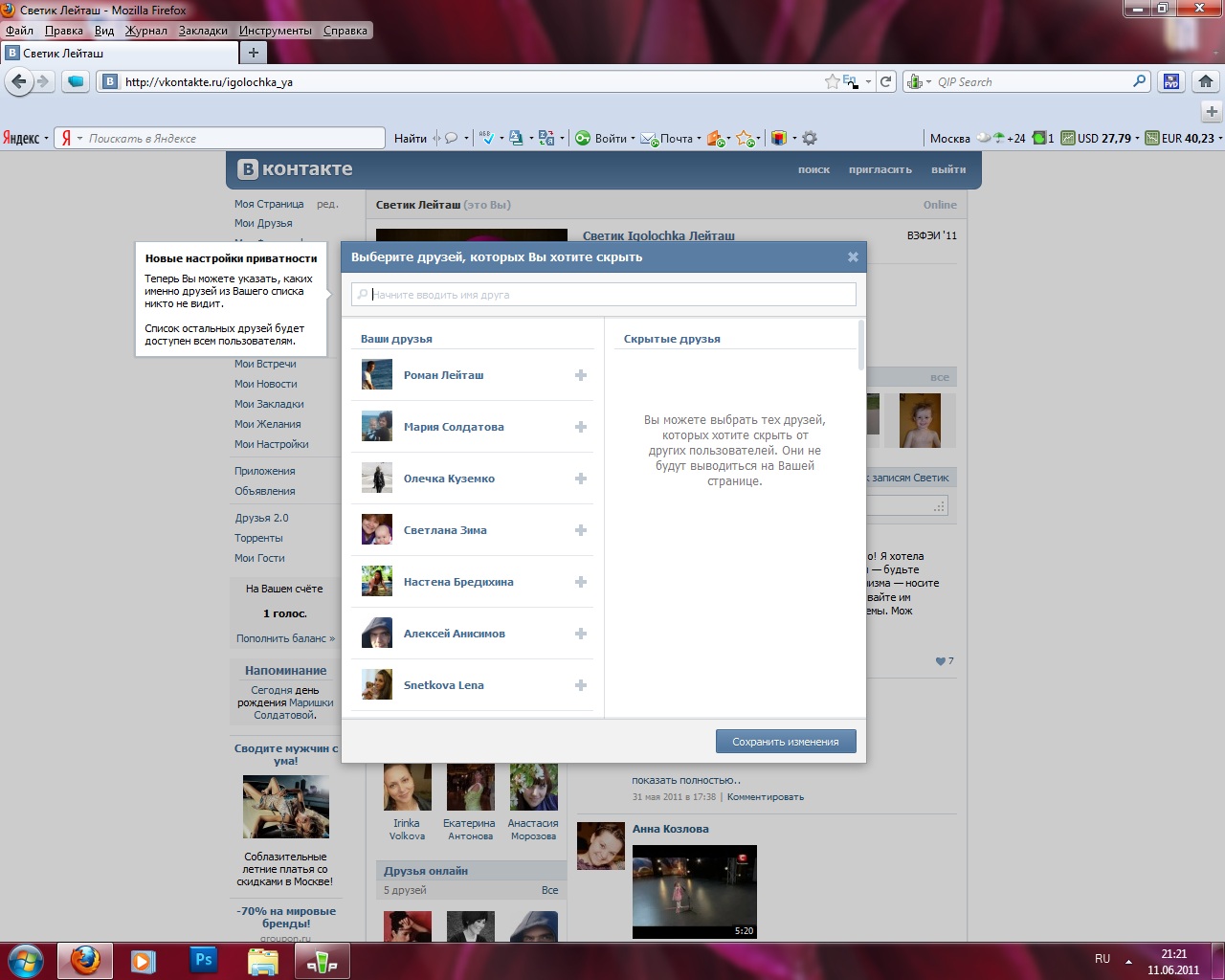The width and height of the screenshot is (1225, 980).
Task: Open Мария Солдатова friend name
Action: [454, 427]
